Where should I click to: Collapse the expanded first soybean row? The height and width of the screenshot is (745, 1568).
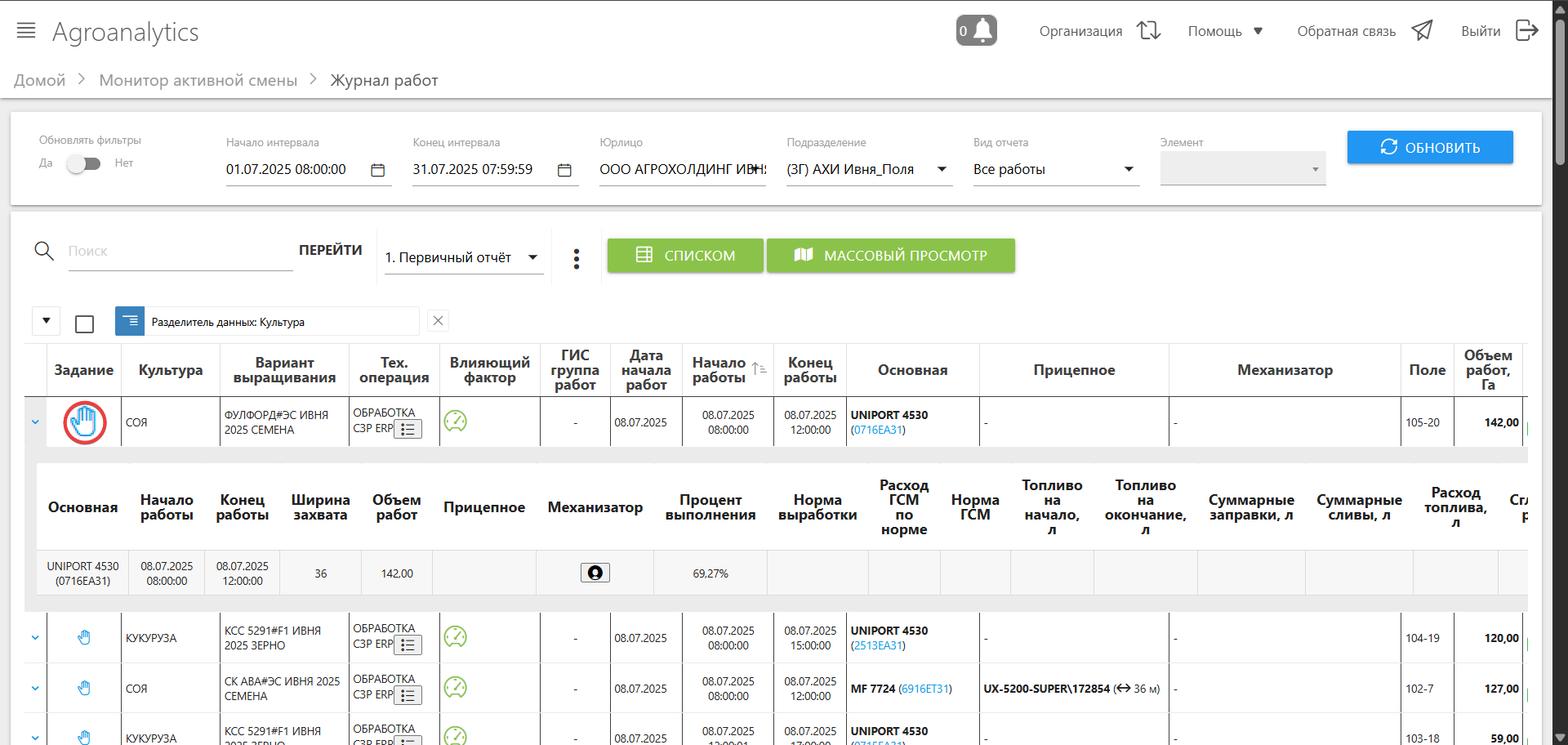click(x=35, y=422)
